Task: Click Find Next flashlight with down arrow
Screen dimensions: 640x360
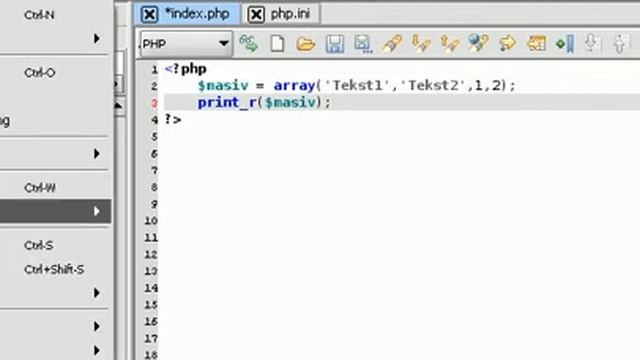Action: click(x=420, y=43)
